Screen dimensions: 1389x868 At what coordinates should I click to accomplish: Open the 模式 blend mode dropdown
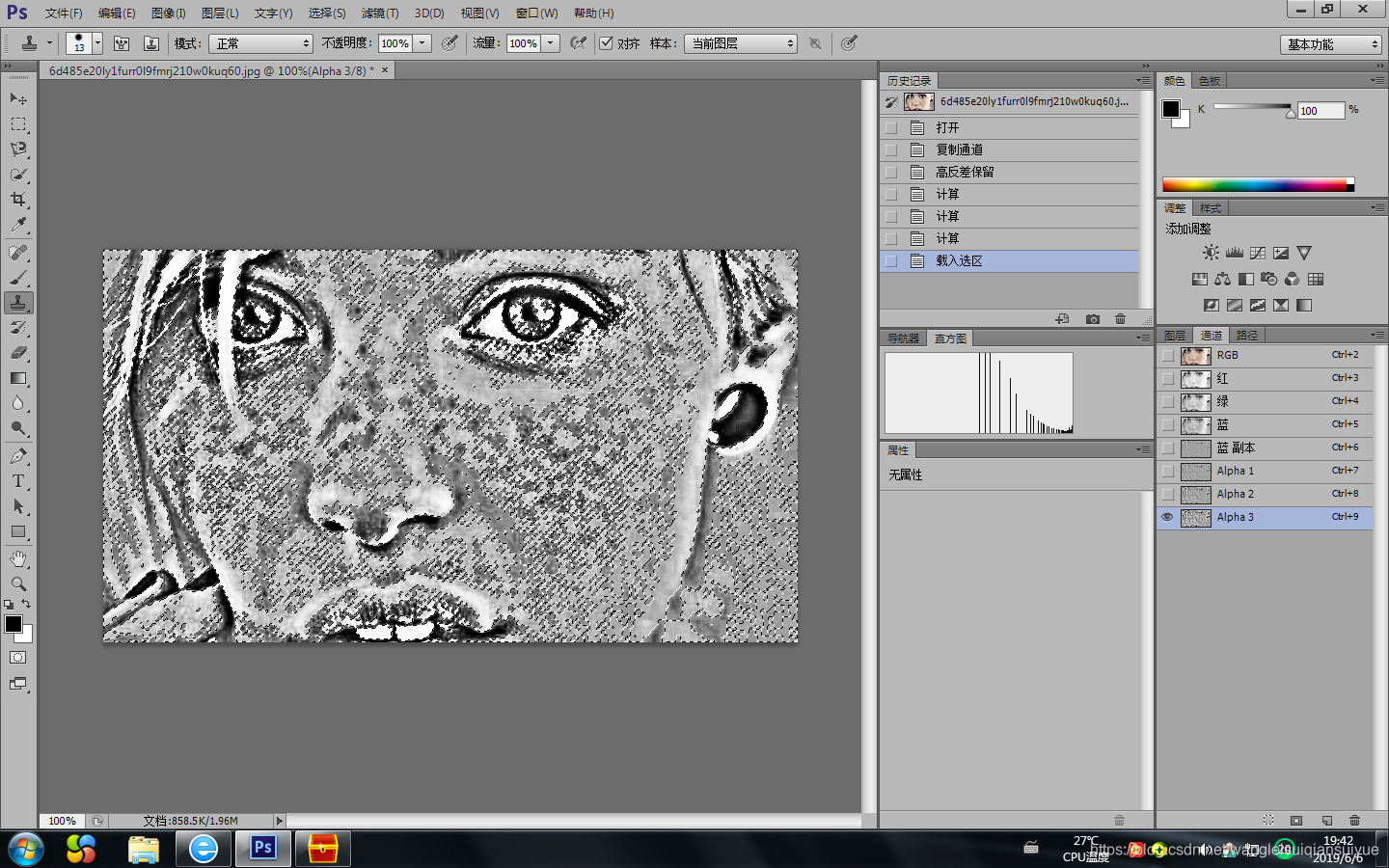(261, 43)
